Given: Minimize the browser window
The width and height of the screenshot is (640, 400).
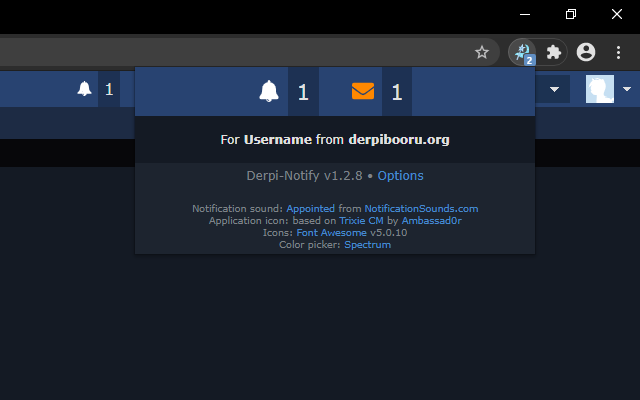Looking at the screenshot, I should (525, 14).
